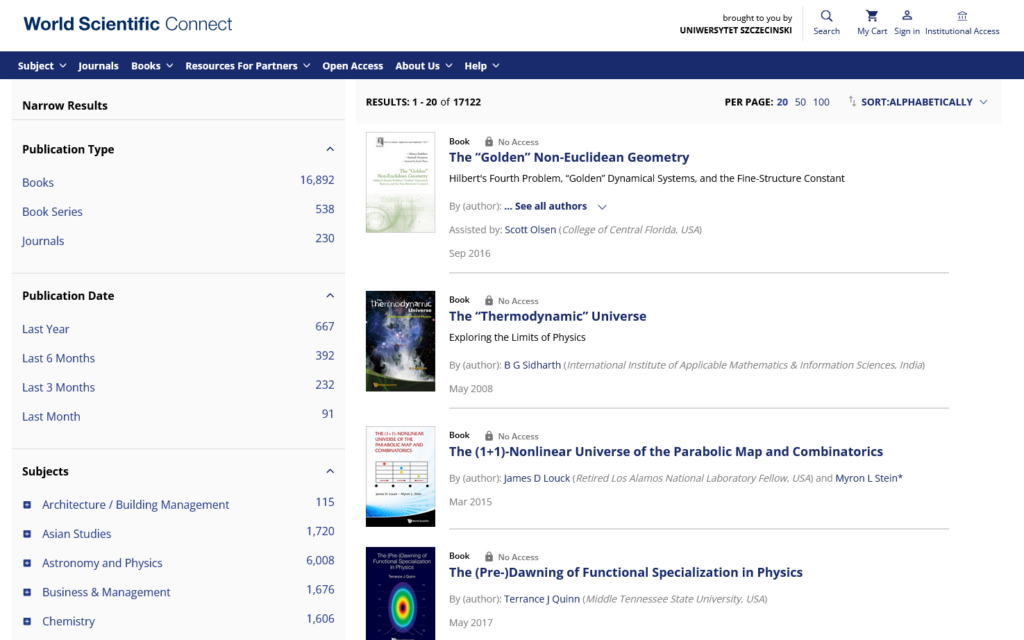Open the Search magnifier icon
The image size is (1024, 640).
pyautogui.click(x=826, y=16)
